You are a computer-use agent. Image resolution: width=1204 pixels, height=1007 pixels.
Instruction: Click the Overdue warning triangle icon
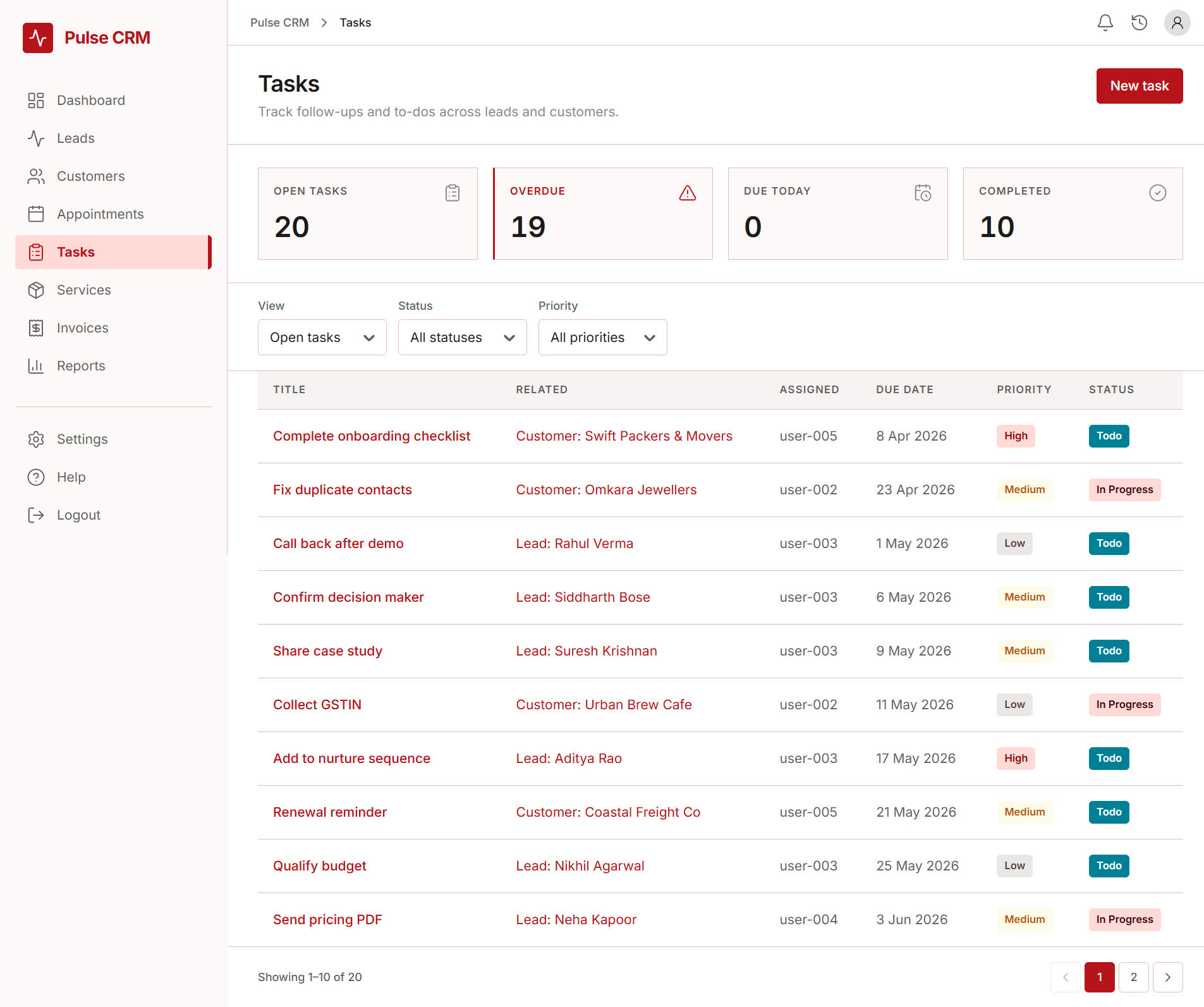pyautogui.click(x=688, y=193)
